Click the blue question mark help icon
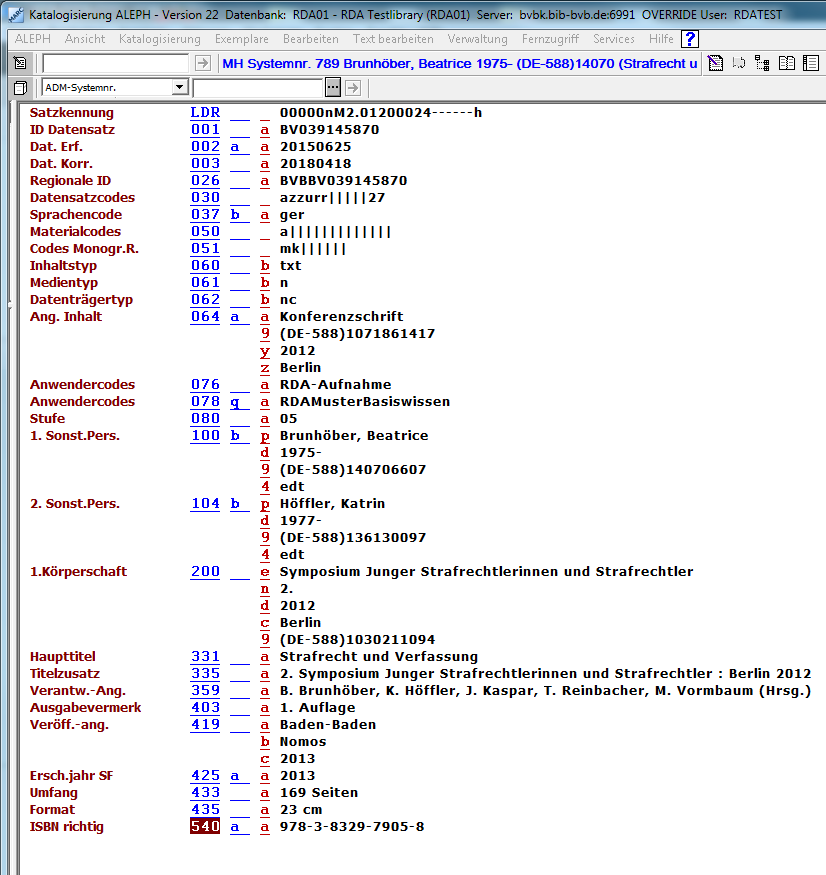This screenshot has width=826, height=875. (x=689, y=39)
